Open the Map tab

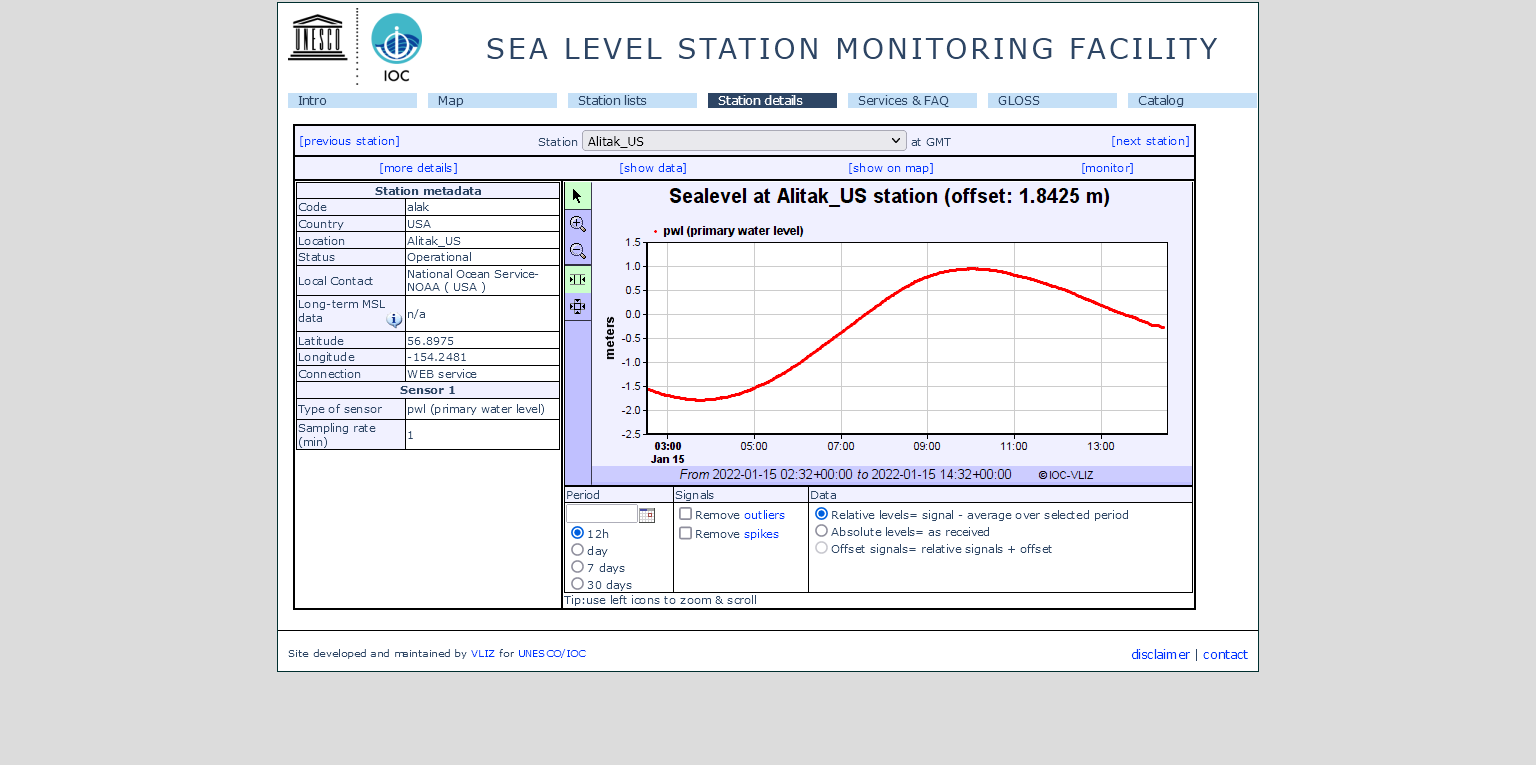492,101
